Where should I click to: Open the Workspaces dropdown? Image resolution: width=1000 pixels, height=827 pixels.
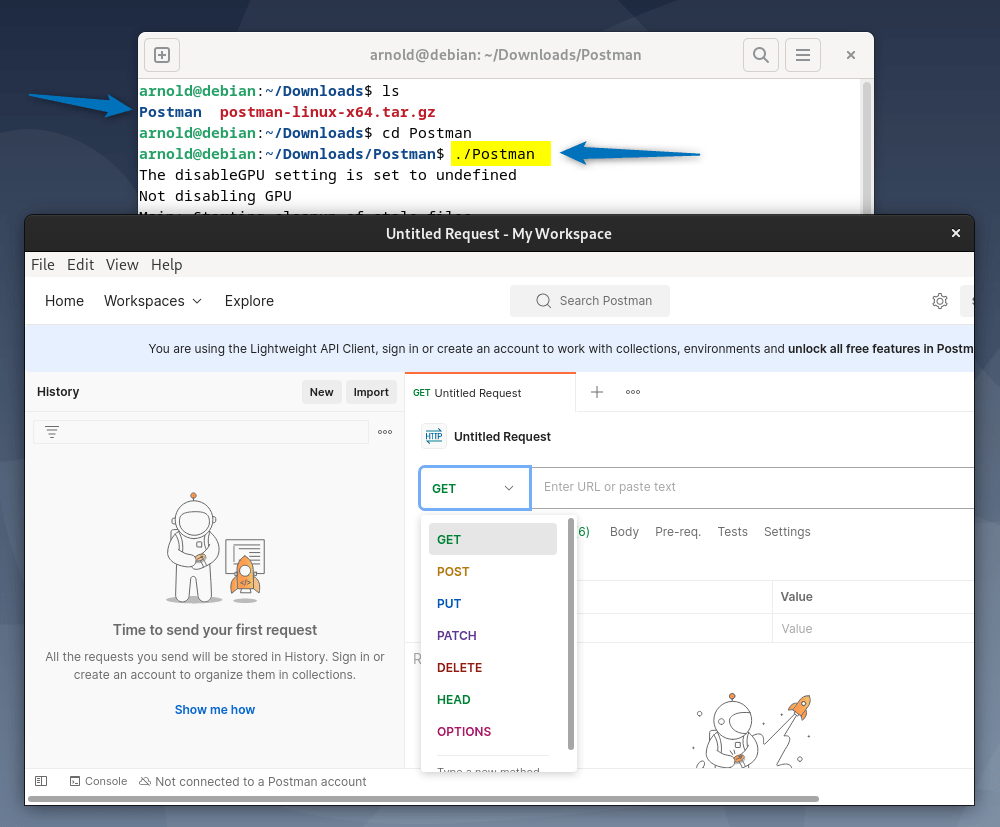(x=153, y=300)
